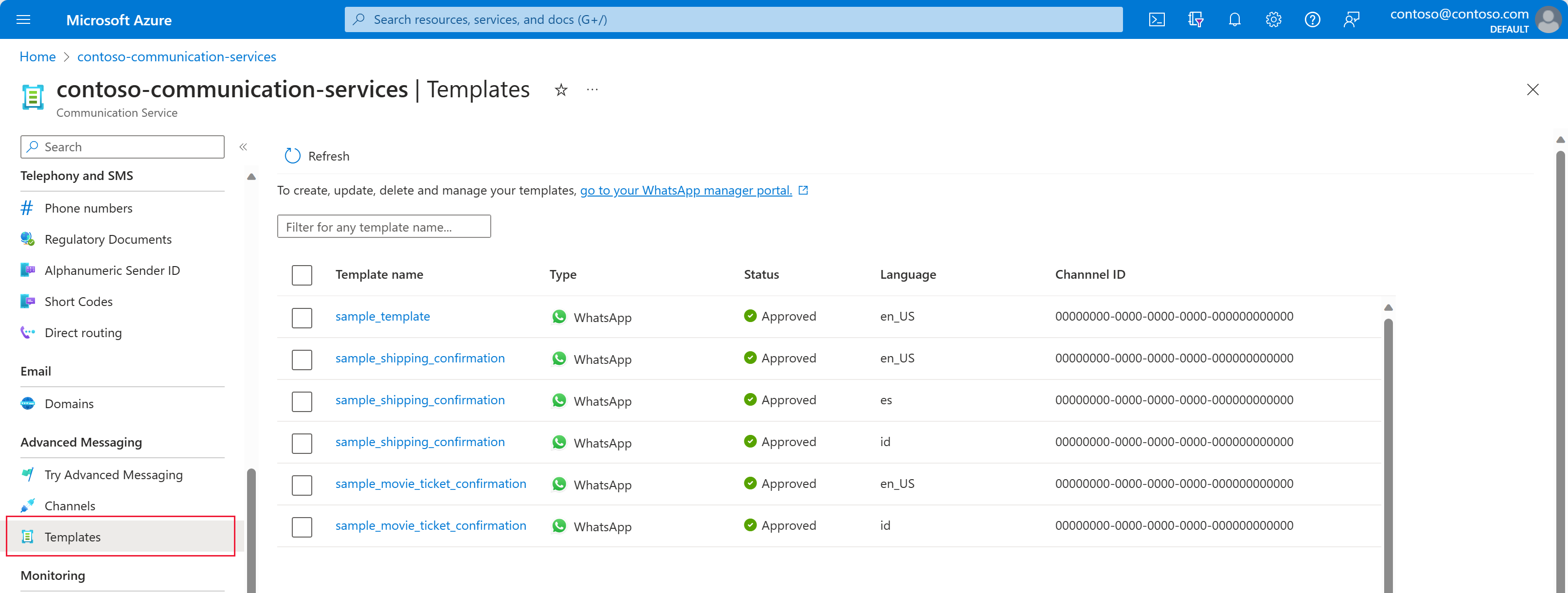The width and height of the screenshot is (1568, 593).
Task: Open Channels in the sidebar
Action: click(70, 505)
